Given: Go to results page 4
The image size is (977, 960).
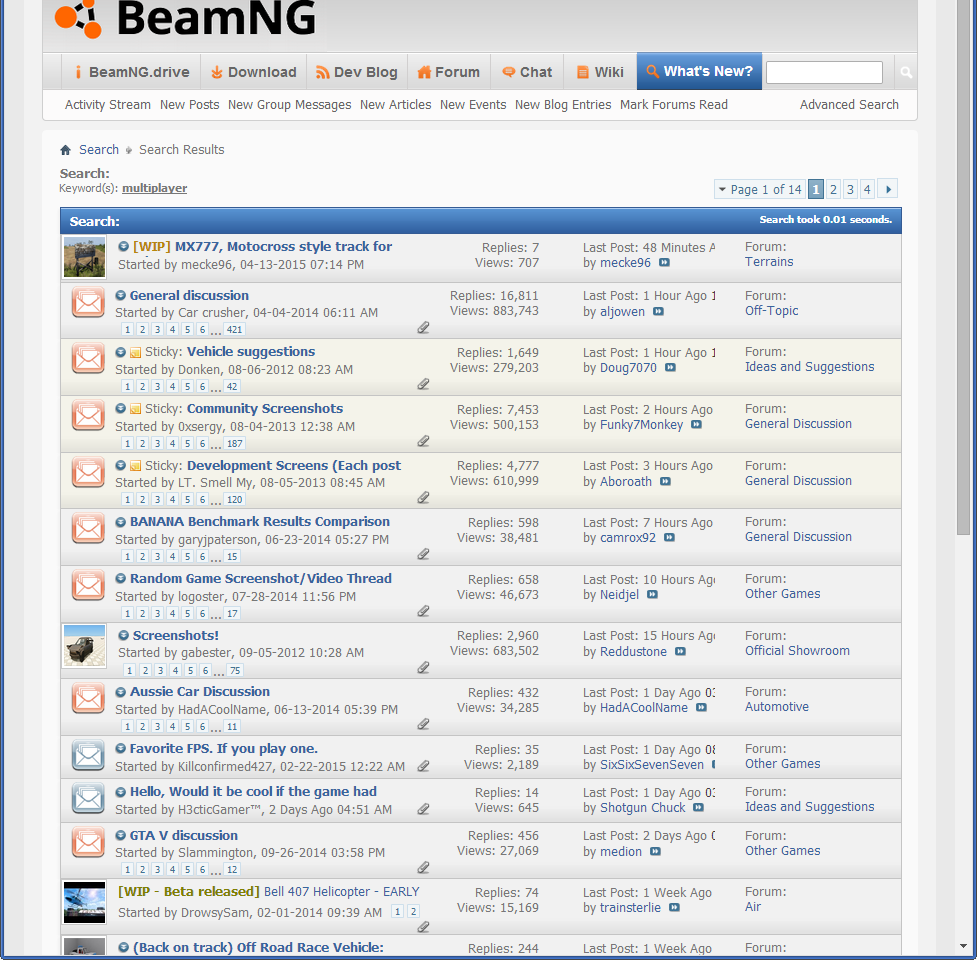Looking at the screenshot, I should [867, 189].
